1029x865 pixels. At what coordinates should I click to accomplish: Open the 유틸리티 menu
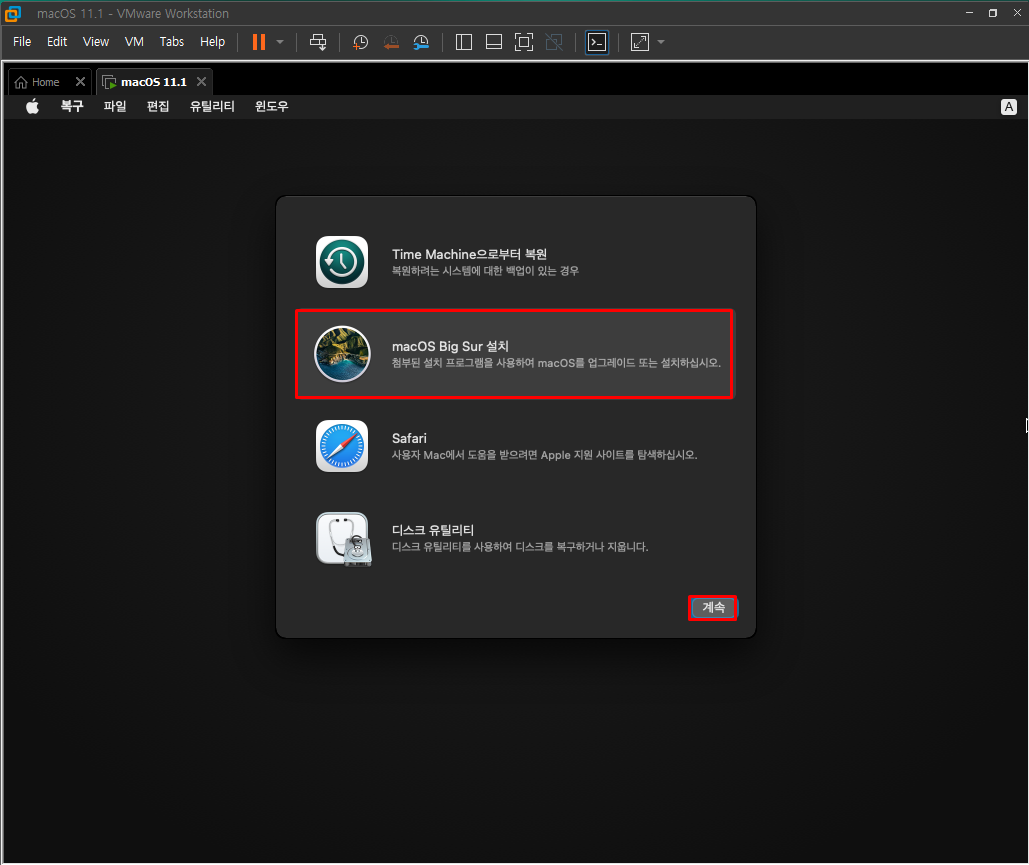click(x=212, y=106)
